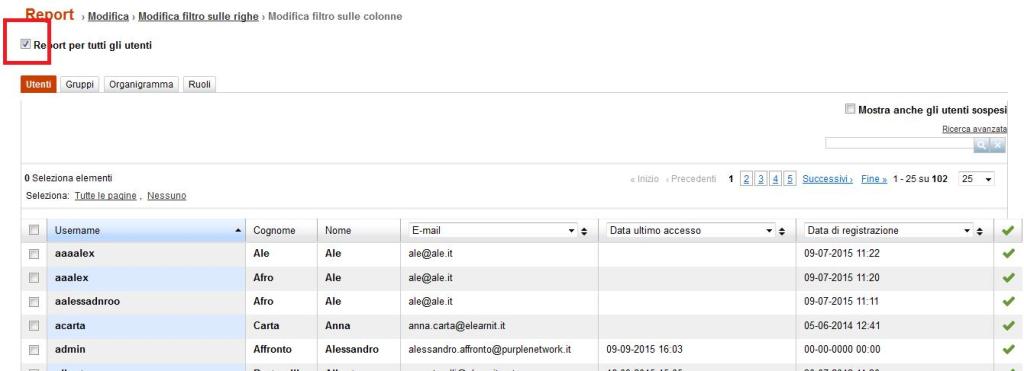Click green checkmark in table header
Image resolution: width=1024 pixels, height=371 pixels.
tap(1008, 231)
